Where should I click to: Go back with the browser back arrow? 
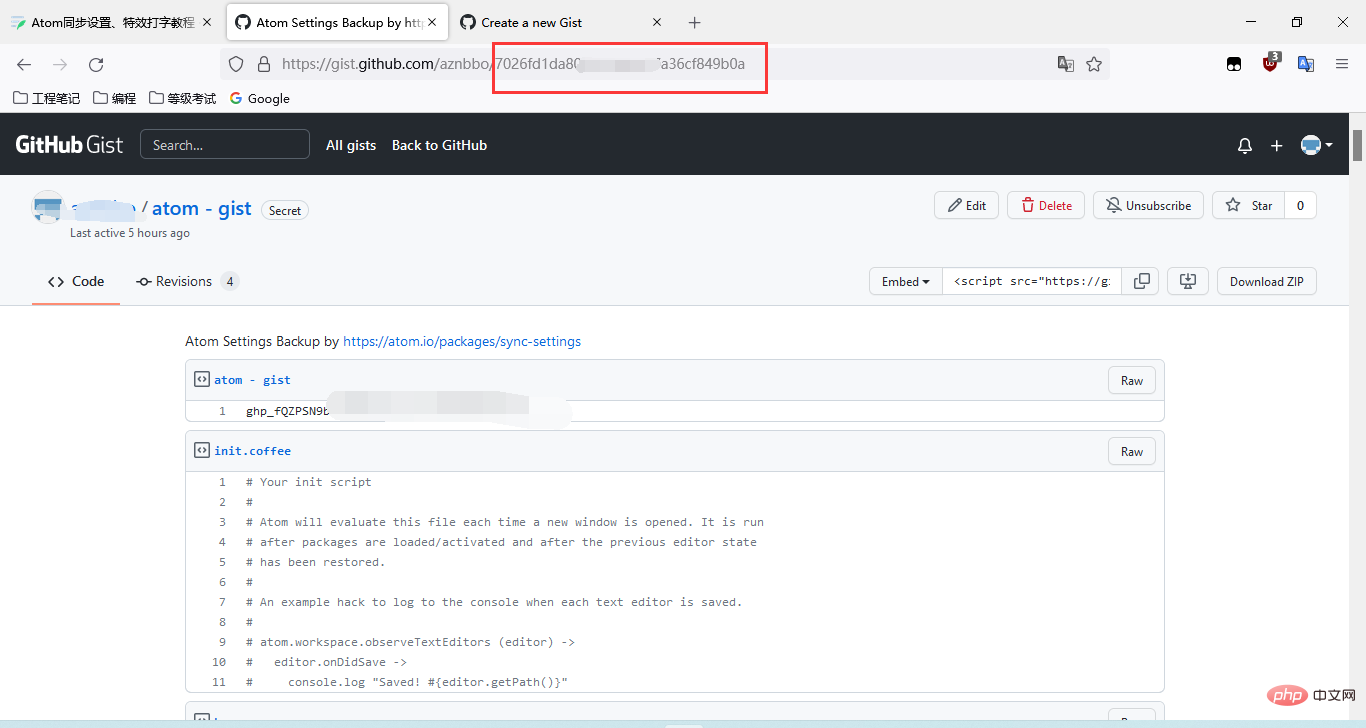(24, 64)
